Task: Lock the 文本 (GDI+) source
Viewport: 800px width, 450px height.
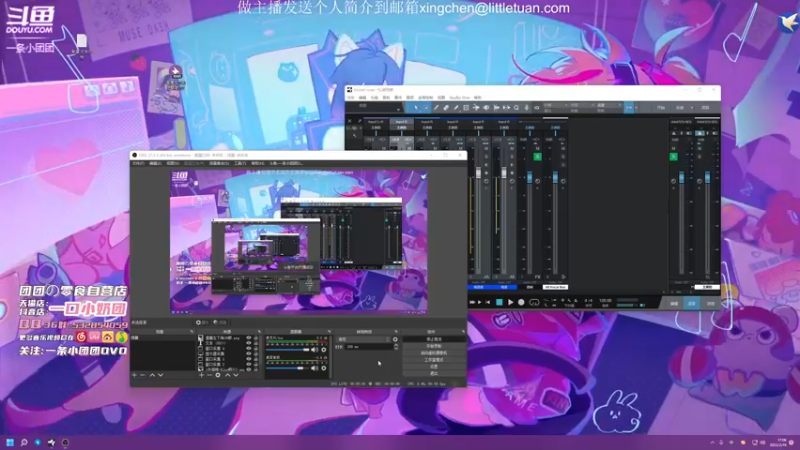Action: tap(256, 343)
